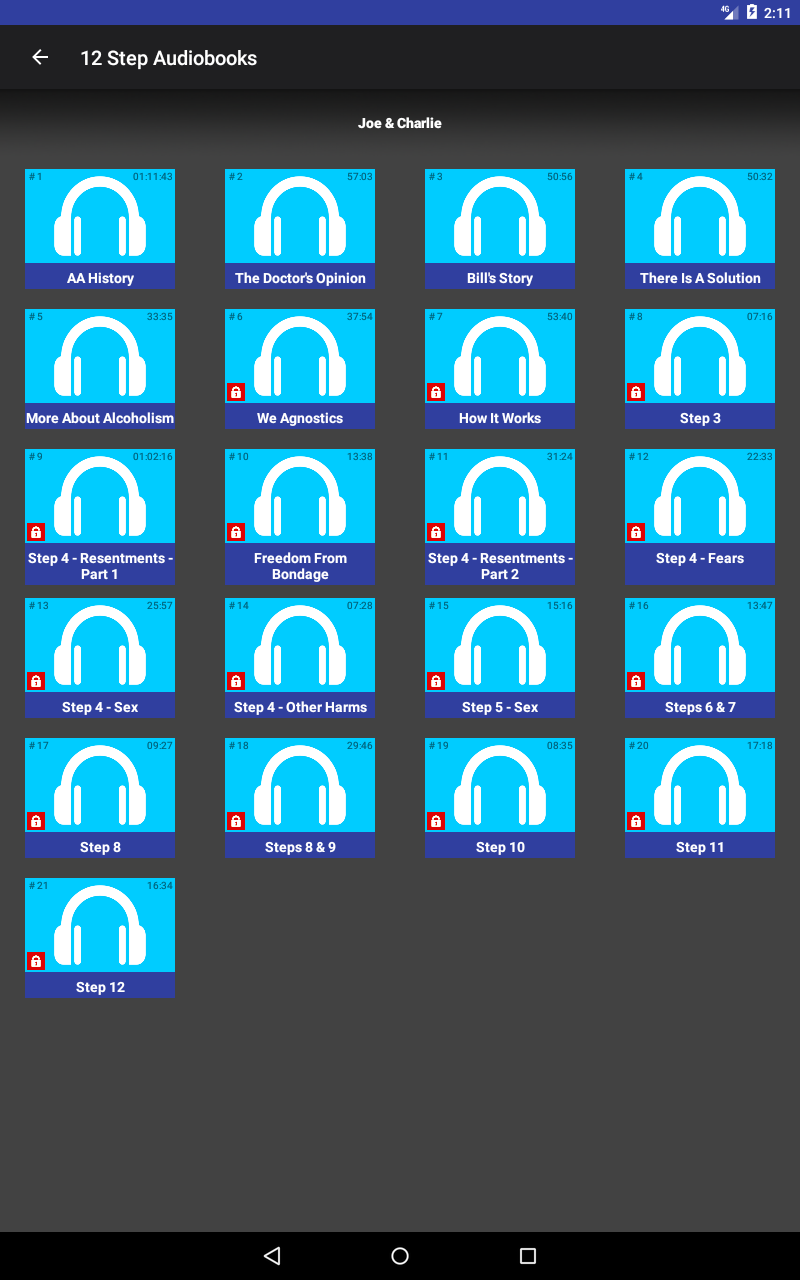800x1280 pixels.
Task: Tap lock icon on Step 8 tile
Action: tap(36, 821)
